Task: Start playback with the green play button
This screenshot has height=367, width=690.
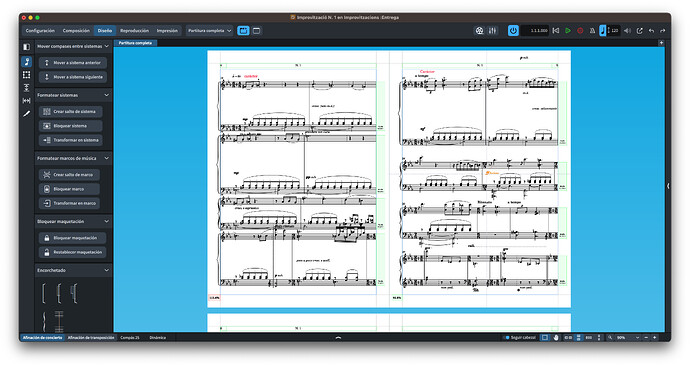Action: click(x=568, y=30)
